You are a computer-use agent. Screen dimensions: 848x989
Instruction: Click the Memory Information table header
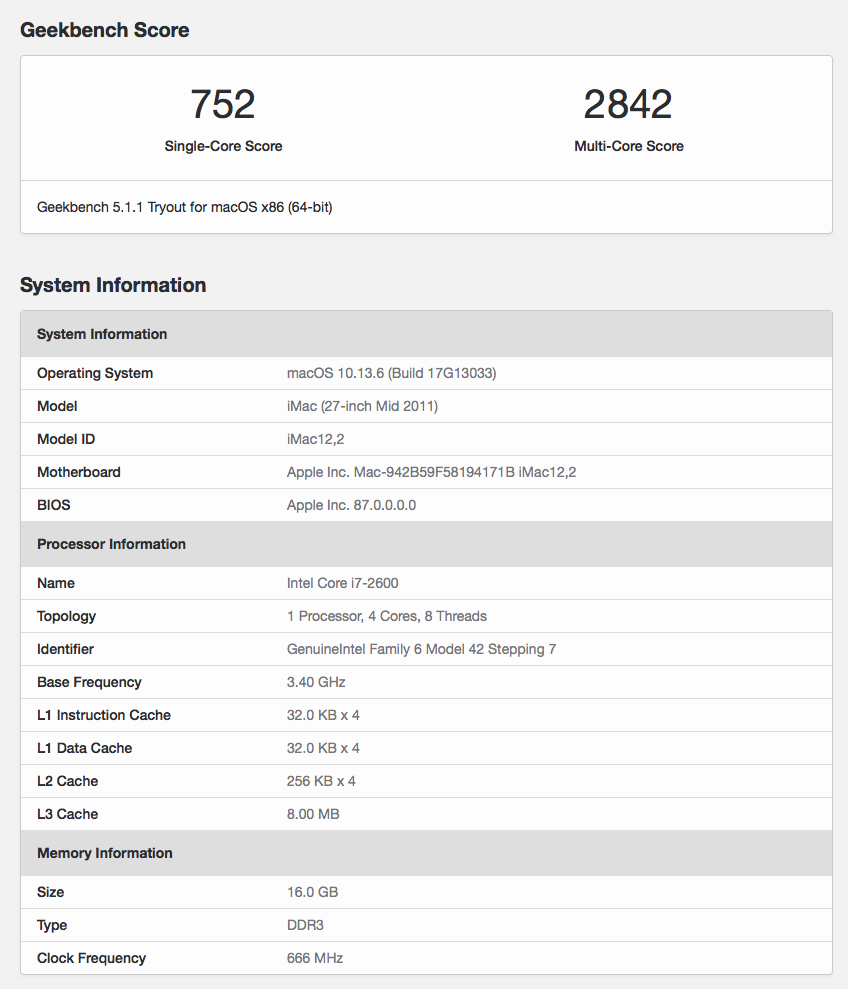point(427,853)
